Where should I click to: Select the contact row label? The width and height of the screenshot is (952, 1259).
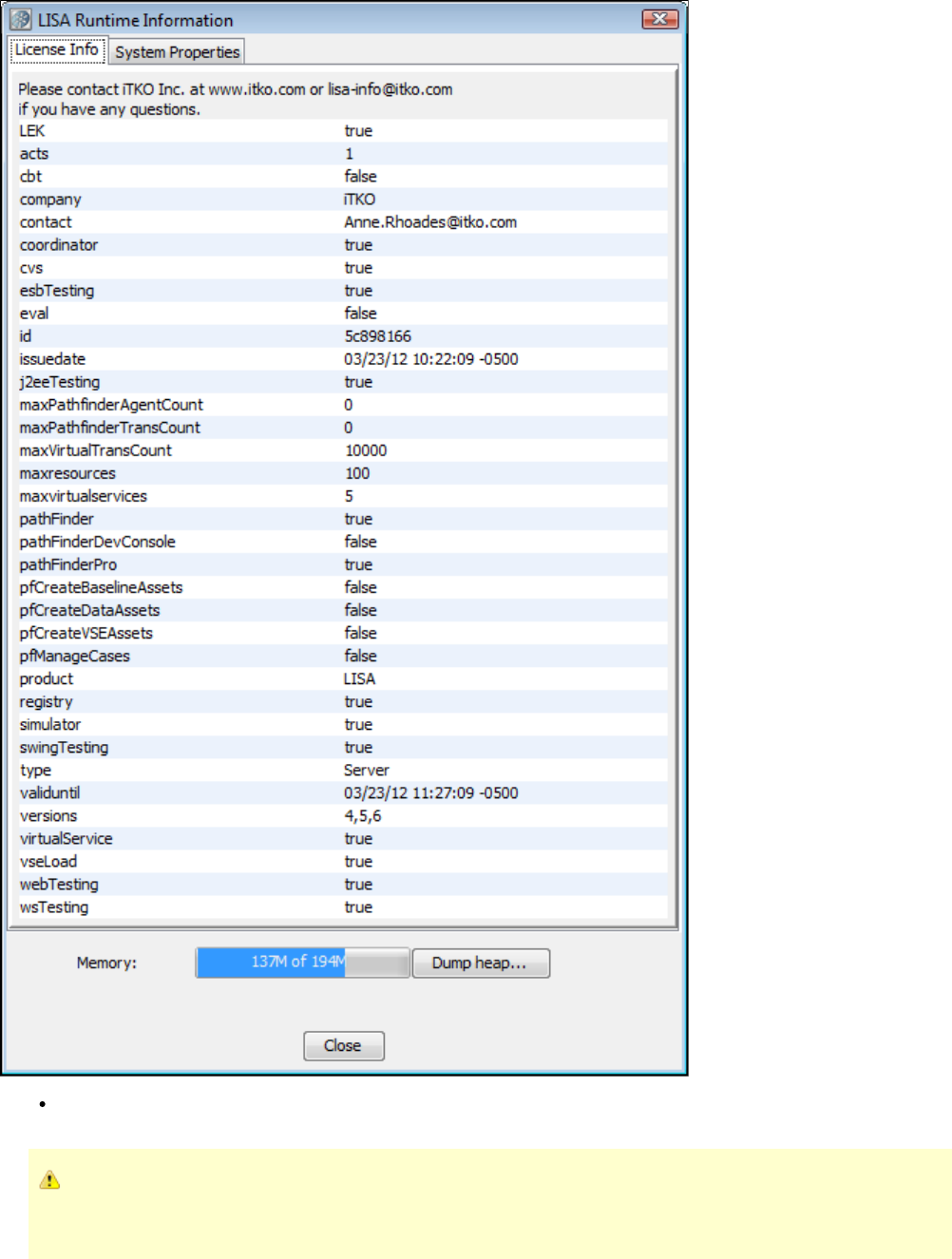(46, 222)
